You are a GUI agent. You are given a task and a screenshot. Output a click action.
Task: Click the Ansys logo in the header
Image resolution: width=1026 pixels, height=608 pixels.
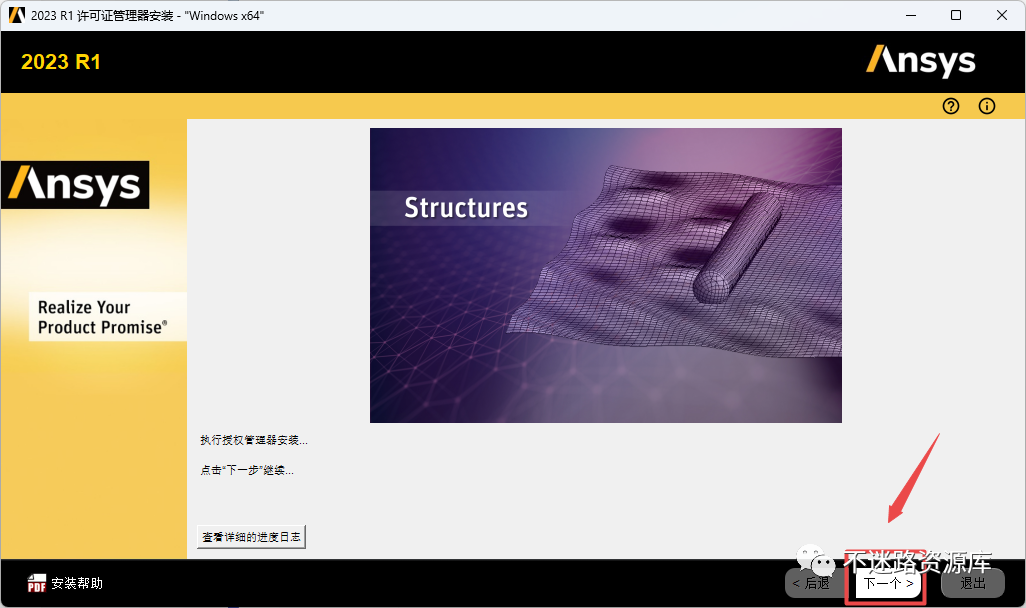(921, 61)
